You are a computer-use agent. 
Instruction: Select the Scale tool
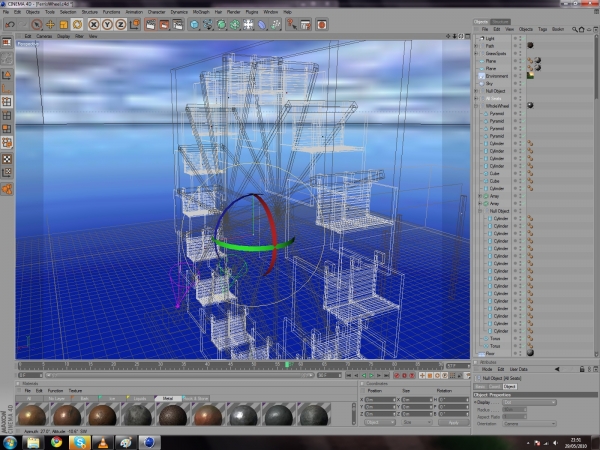(x=64, y=25)
